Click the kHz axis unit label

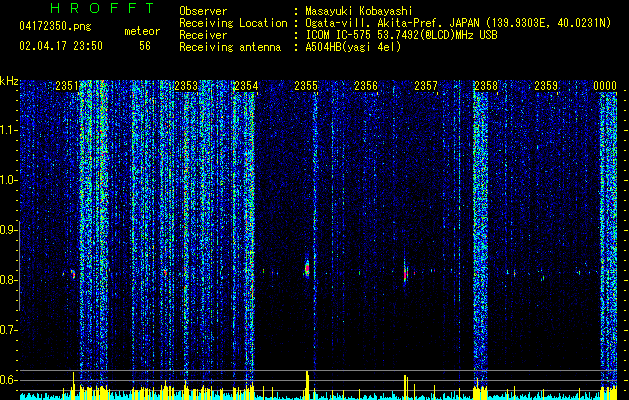coord(9,81)
